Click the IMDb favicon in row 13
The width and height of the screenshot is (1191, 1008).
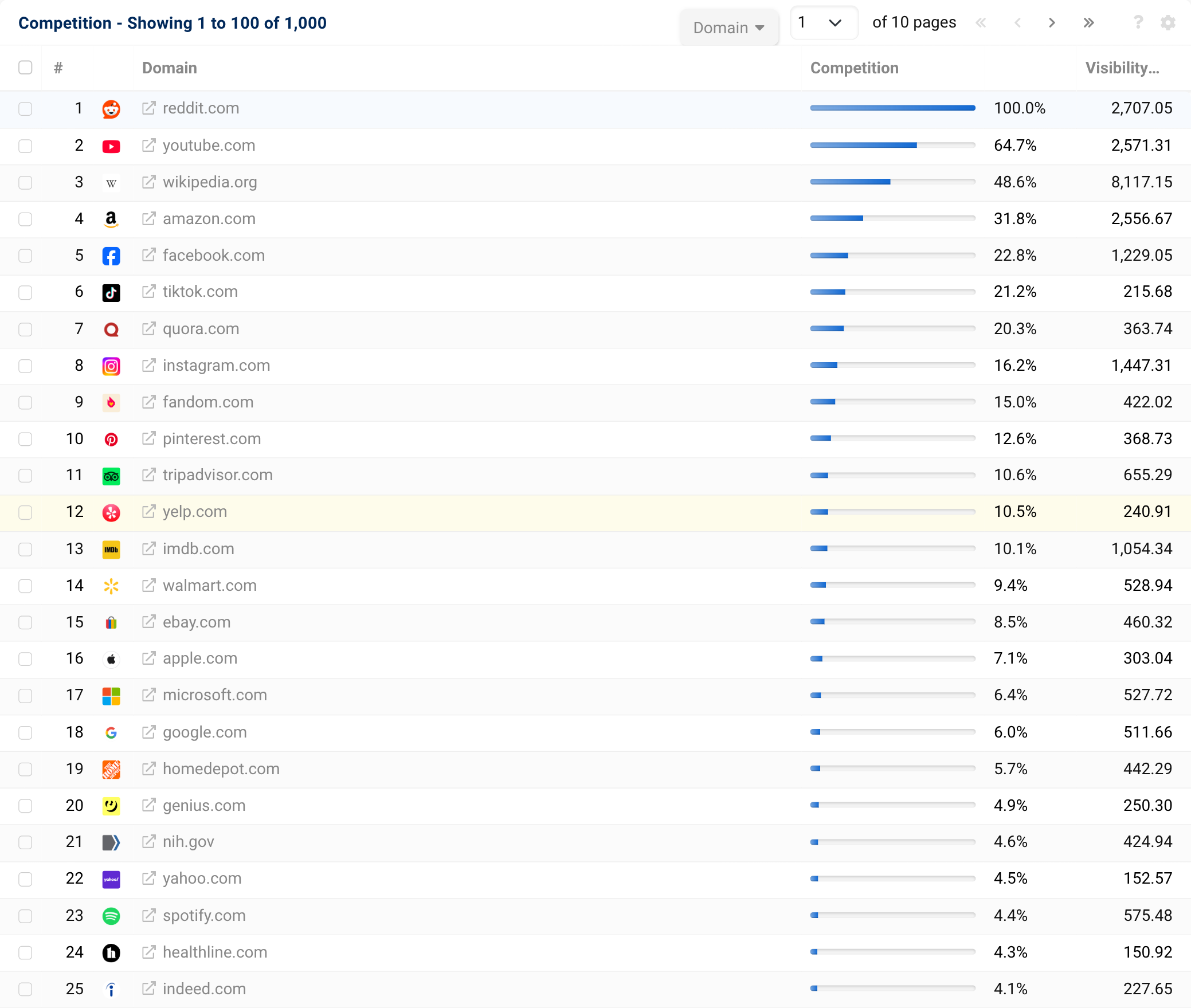(x=111, y=549)
